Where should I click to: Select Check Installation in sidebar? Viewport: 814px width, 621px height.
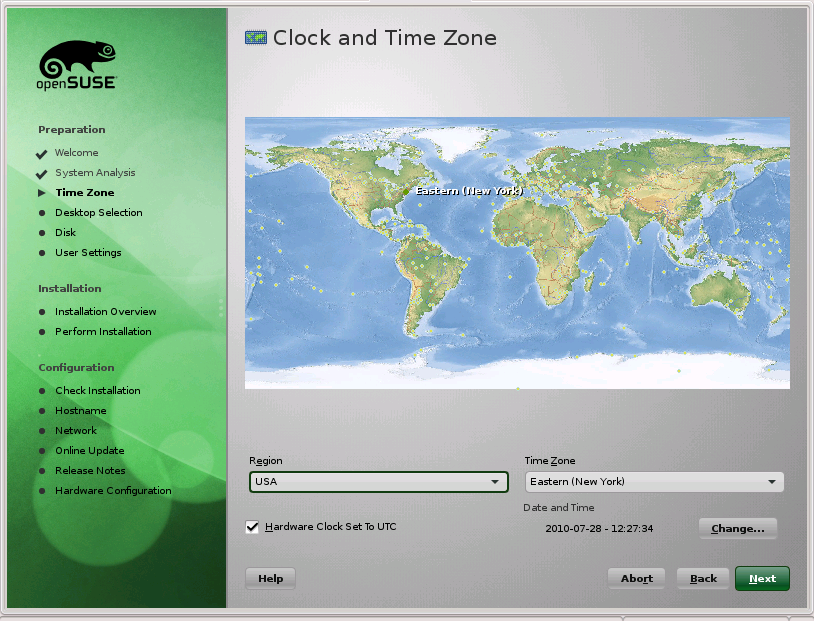[x=98, y=390]
